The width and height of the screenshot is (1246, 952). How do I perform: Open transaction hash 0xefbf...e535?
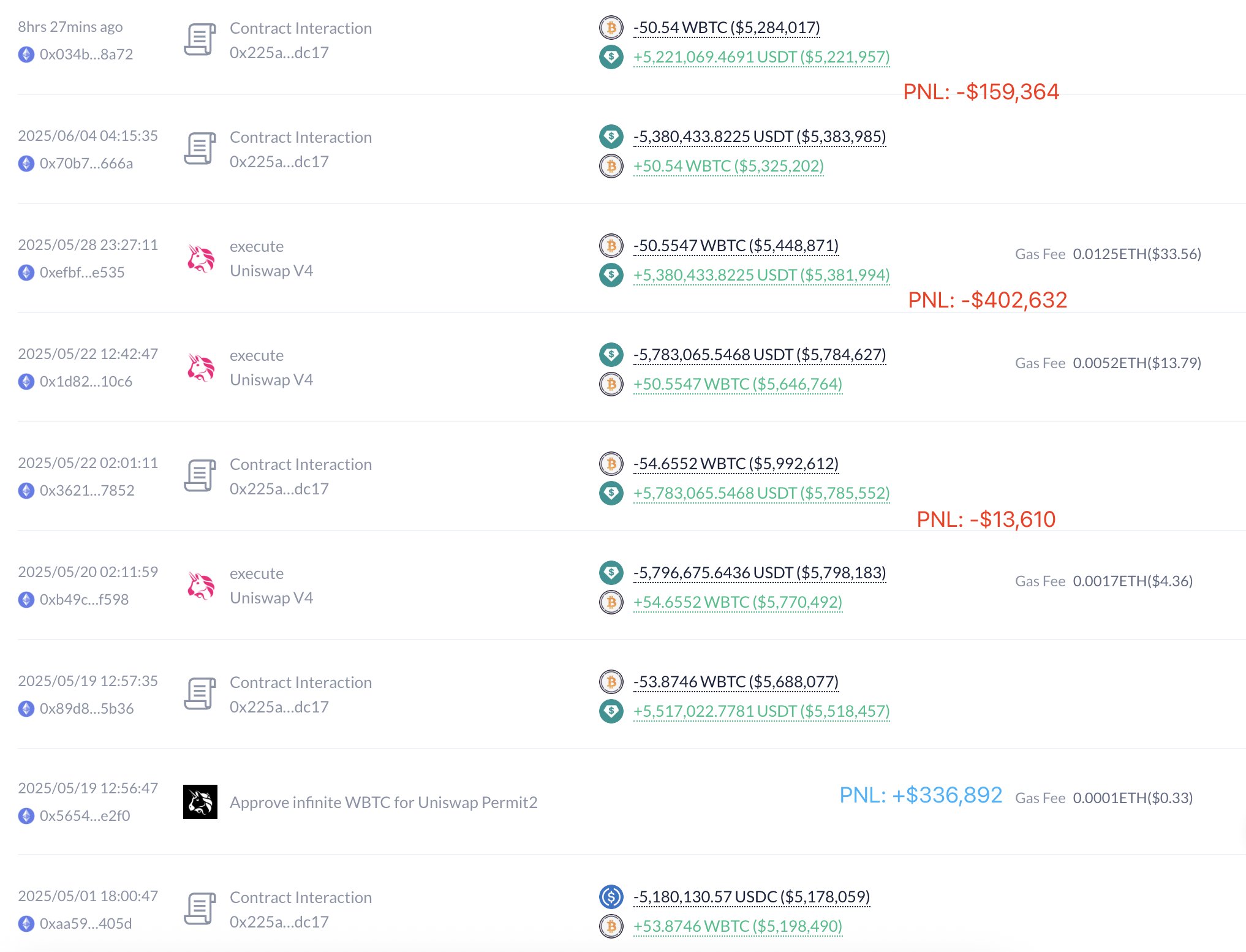[82, 273]
